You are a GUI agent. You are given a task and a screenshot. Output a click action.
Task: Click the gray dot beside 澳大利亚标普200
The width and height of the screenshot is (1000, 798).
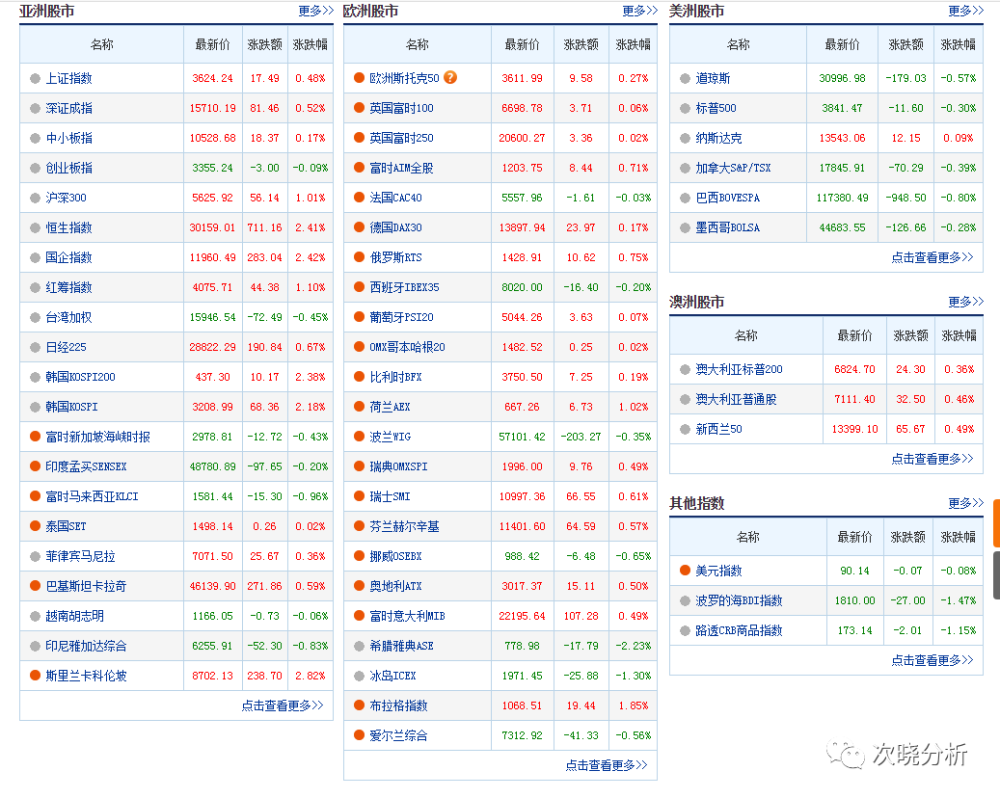point(685,369)
